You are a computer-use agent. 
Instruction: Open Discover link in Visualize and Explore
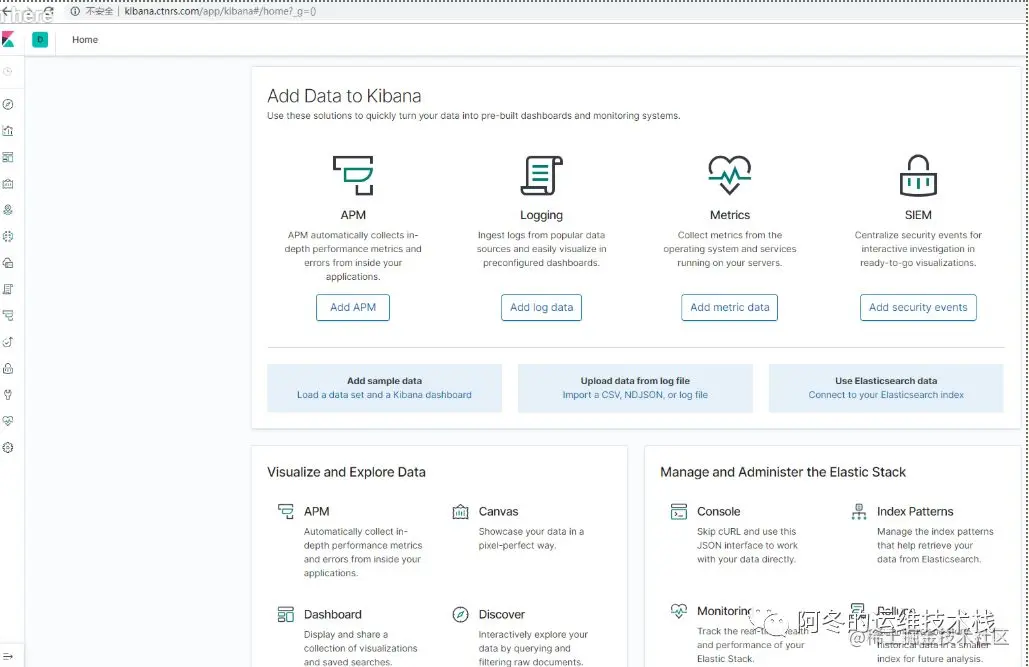coord(501,614)
